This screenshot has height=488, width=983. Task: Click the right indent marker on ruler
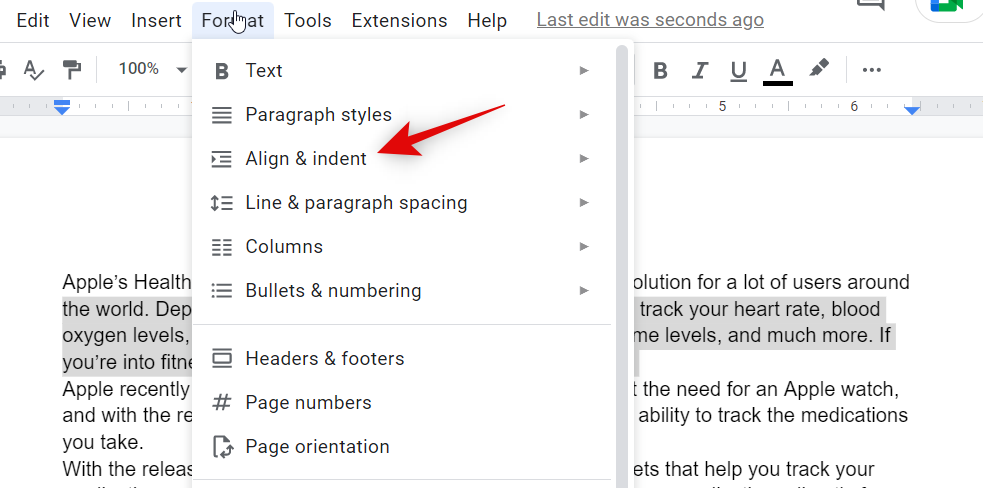click(911, 109)
